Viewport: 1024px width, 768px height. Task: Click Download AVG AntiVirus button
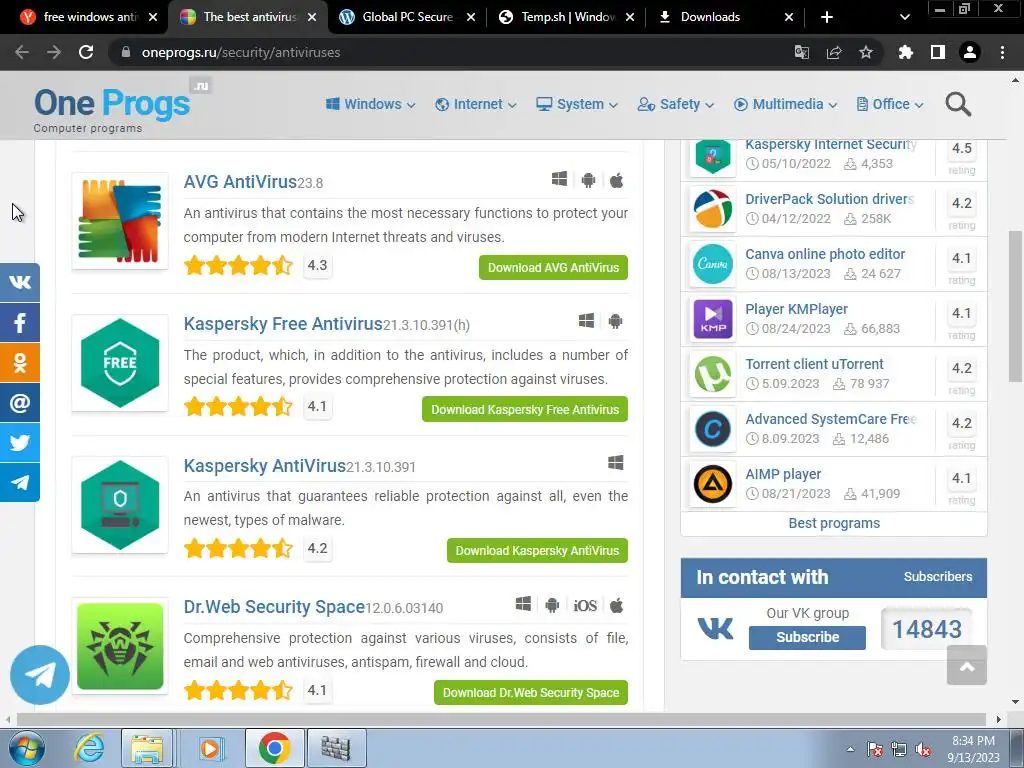pos(553,268)
